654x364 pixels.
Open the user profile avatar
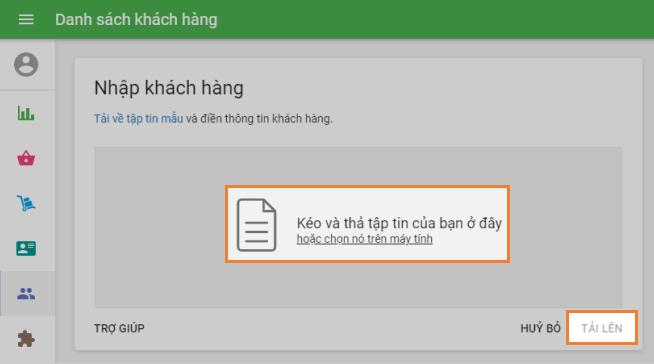26,65
